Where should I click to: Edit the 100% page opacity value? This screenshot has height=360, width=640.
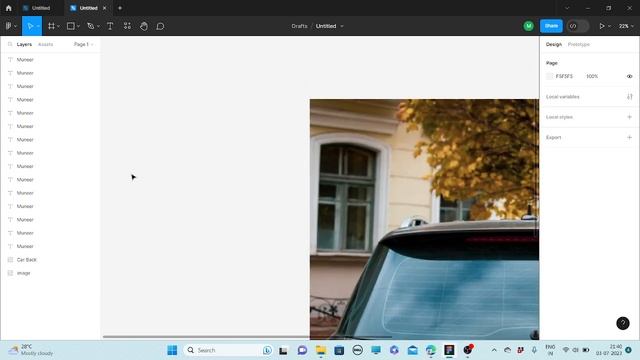(592, 76)
